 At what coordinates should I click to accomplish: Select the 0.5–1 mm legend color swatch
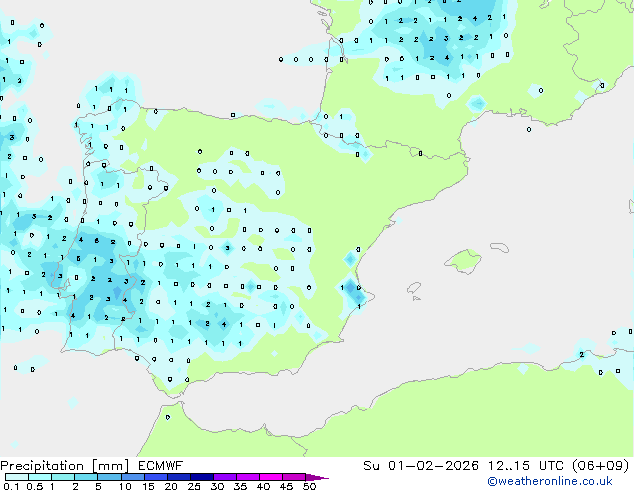[40, 477]
